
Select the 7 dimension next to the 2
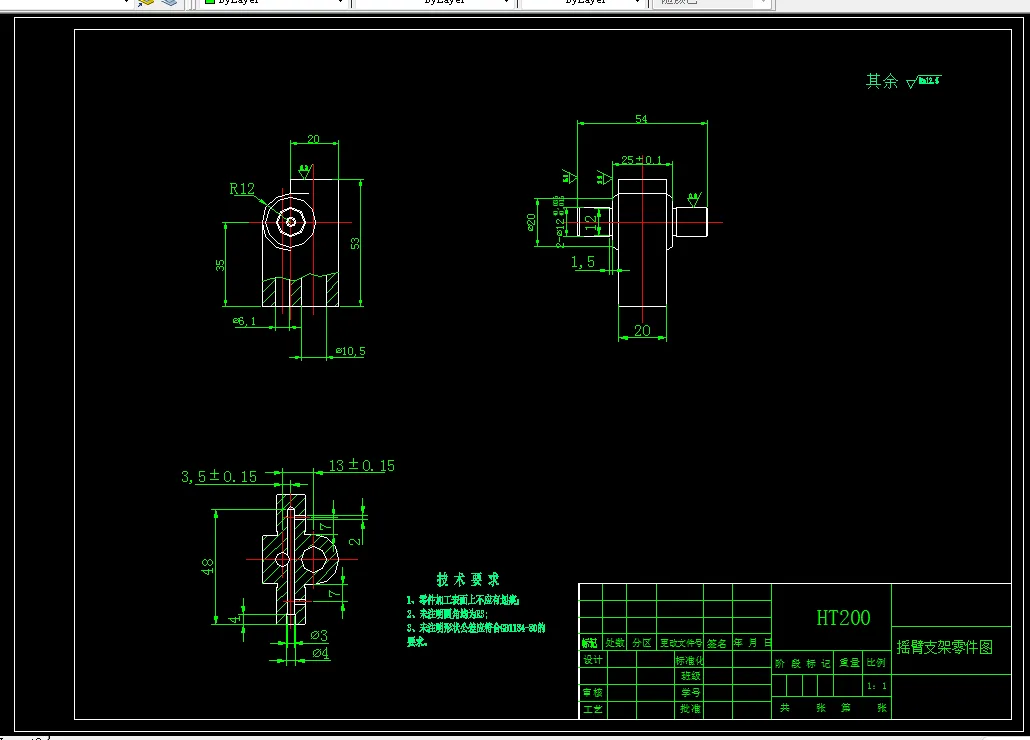(325, 527)
